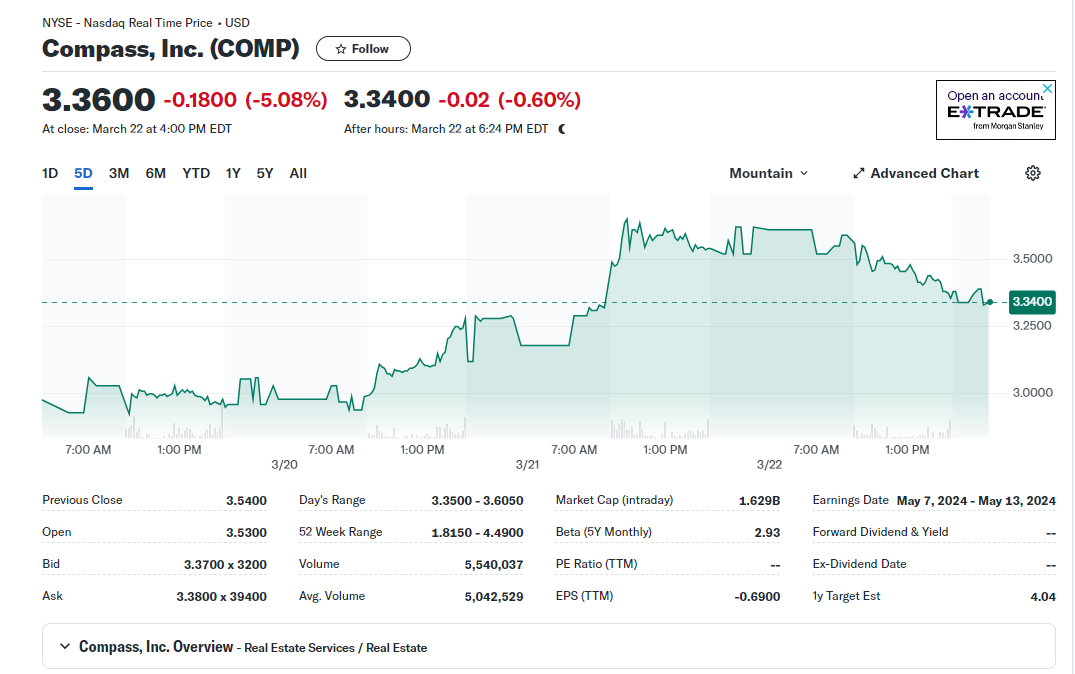
Task: Click the closing price 3.3600
Action: click(x=99, y=100)
